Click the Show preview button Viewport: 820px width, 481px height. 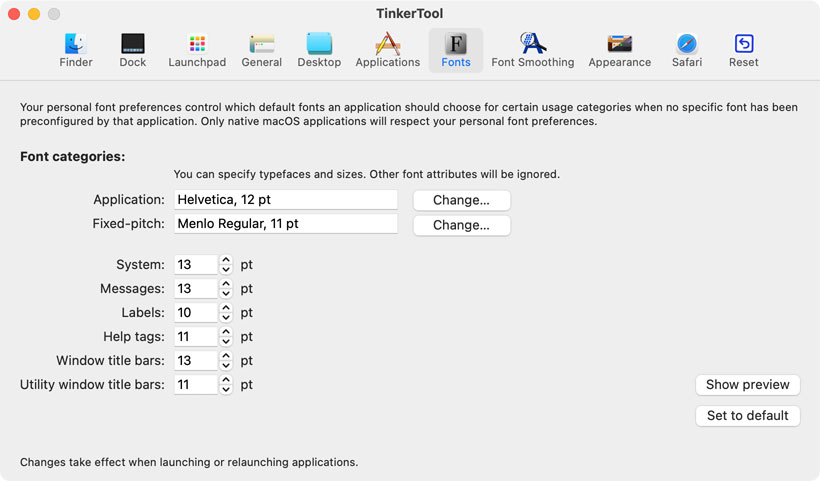[747, 385]
